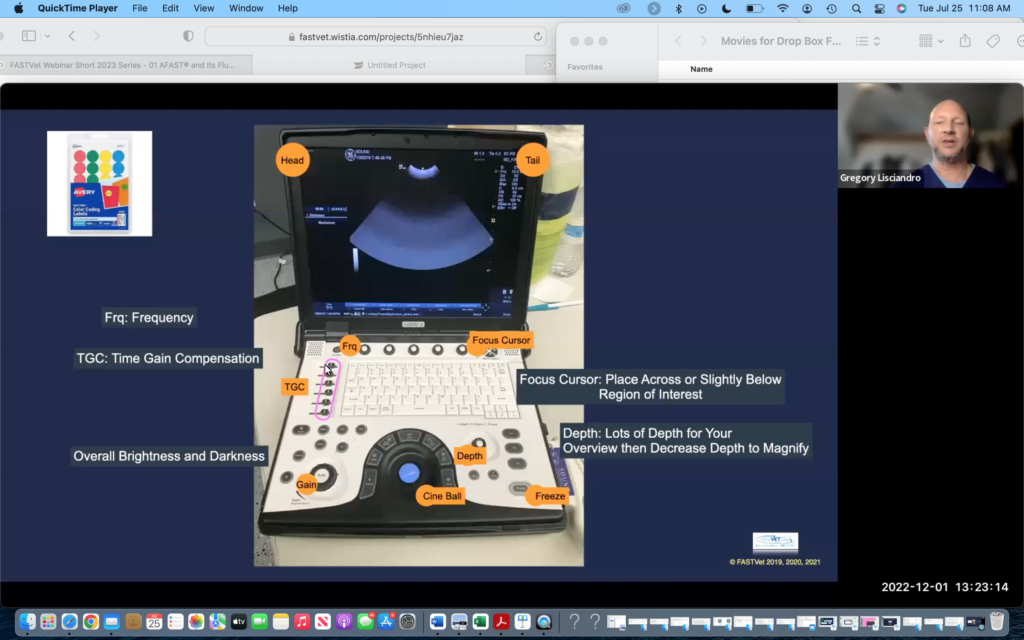Open Spotlight search from the menu bar

[857, 8]
